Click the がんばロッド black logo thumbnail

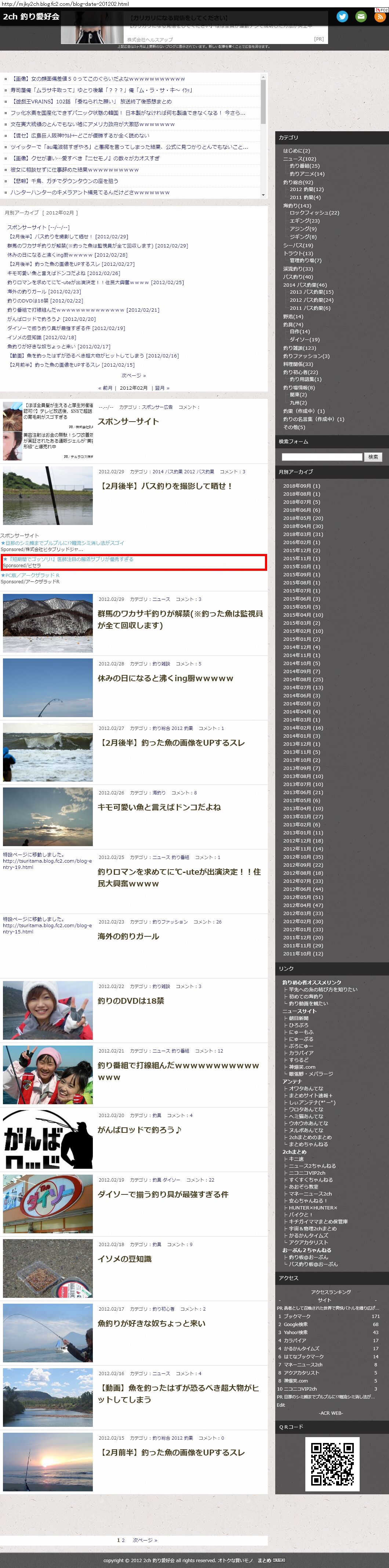coord(48,1139)
